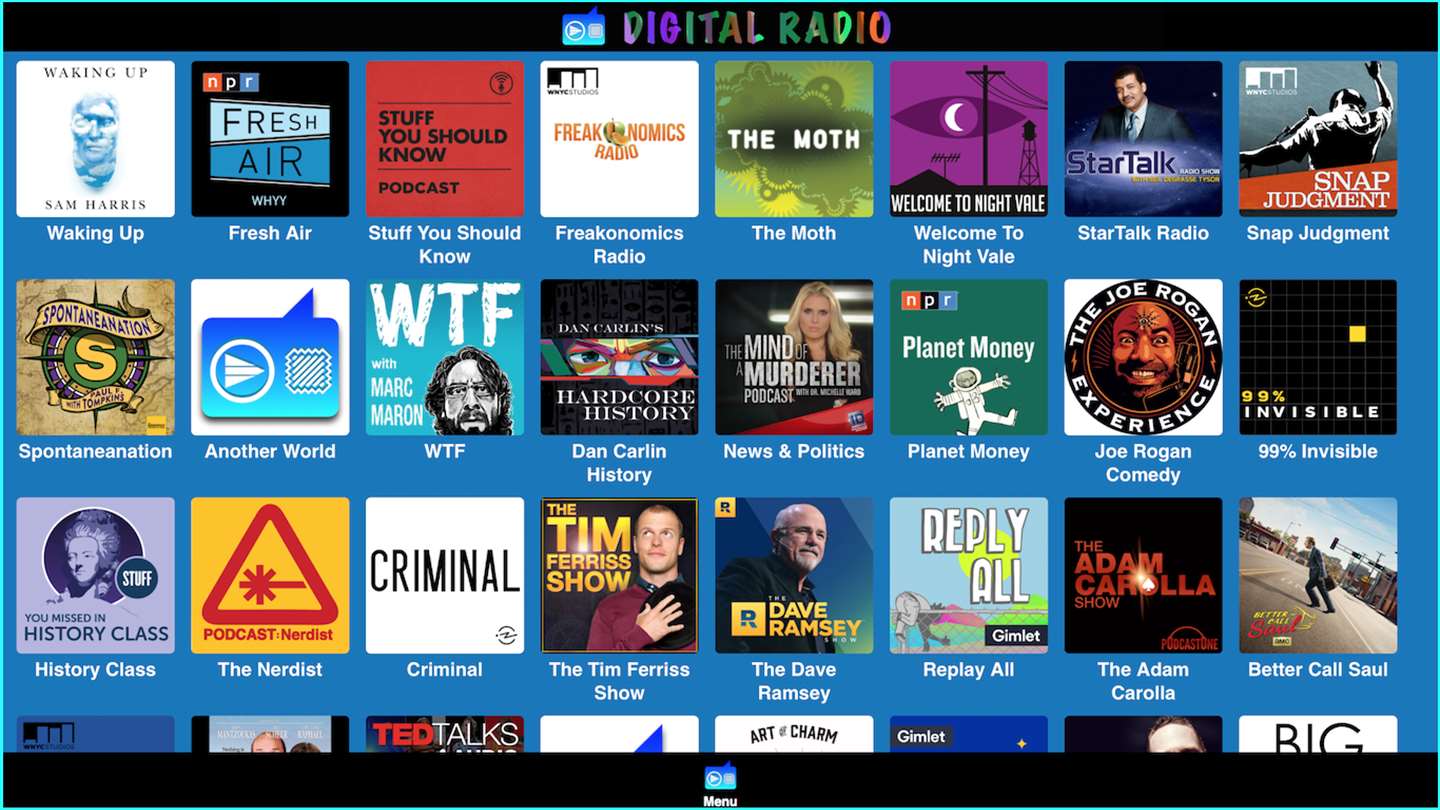Select Welcome To Night Vale artwork
Image resolution: width=1440 pixels, height=810 pixels.
pos(969,139)
